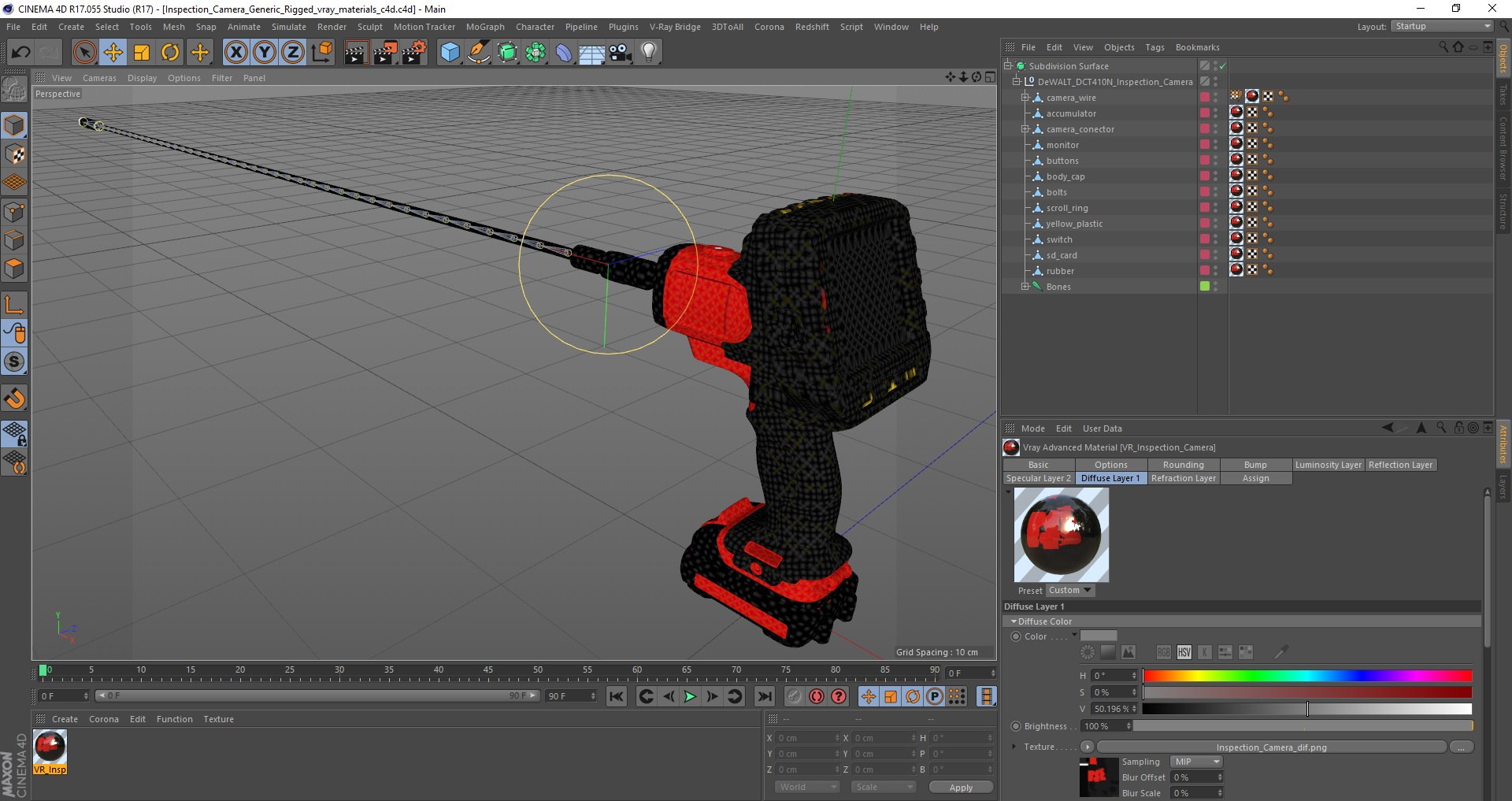Click the Inspection_Camera_dif.png texture button
The width and height of the screenshot is (1512, 801).
pyautogui.click(x=1271, y=747)
